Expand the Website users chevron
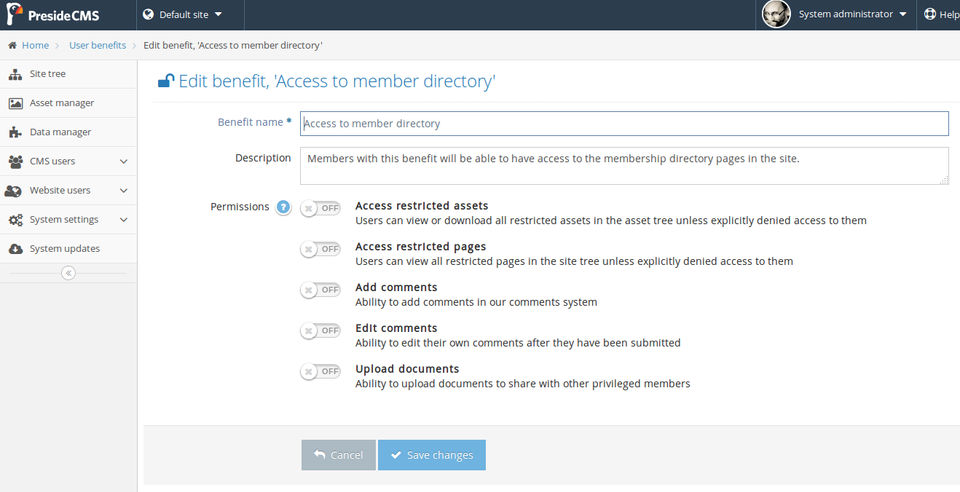 (124, 190)
